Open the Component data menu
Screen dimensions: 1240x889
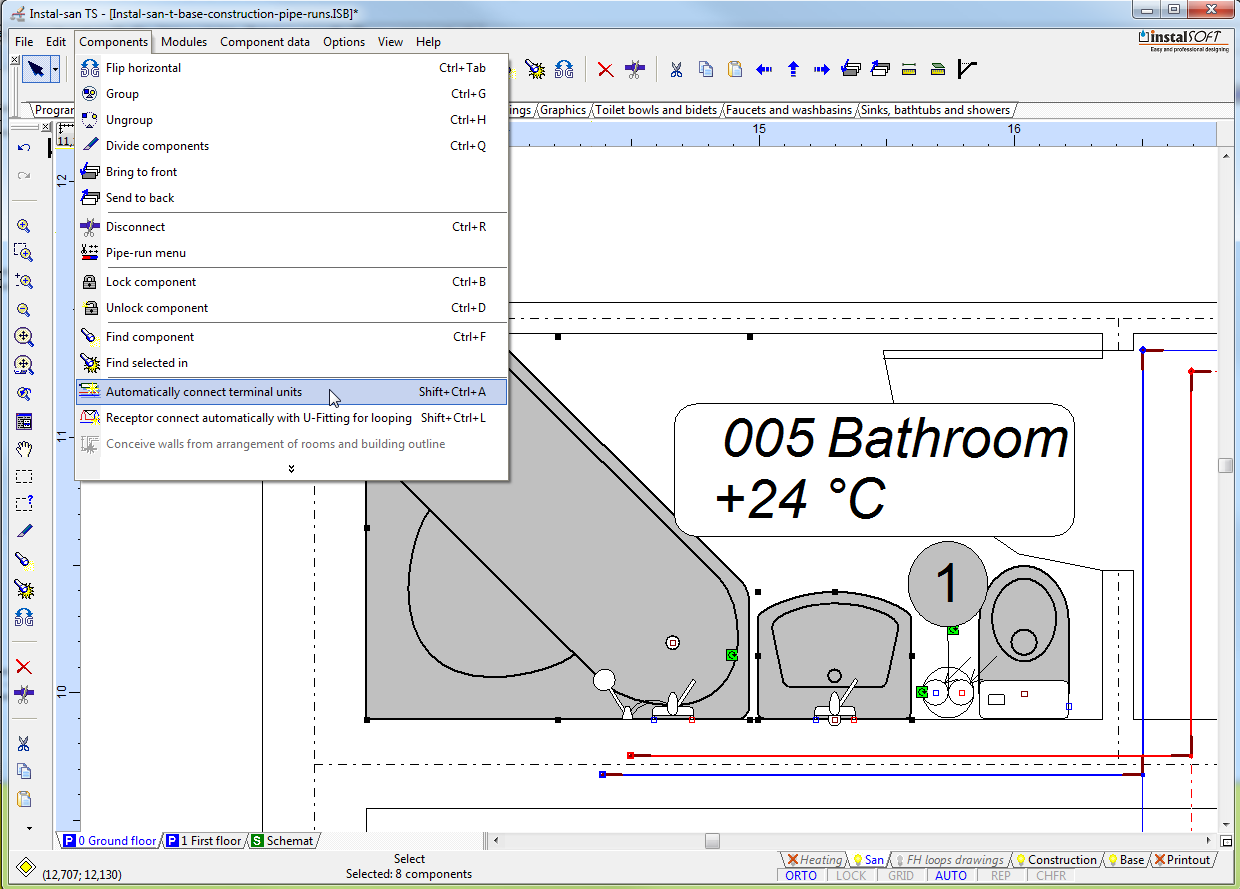pos(265,42)
